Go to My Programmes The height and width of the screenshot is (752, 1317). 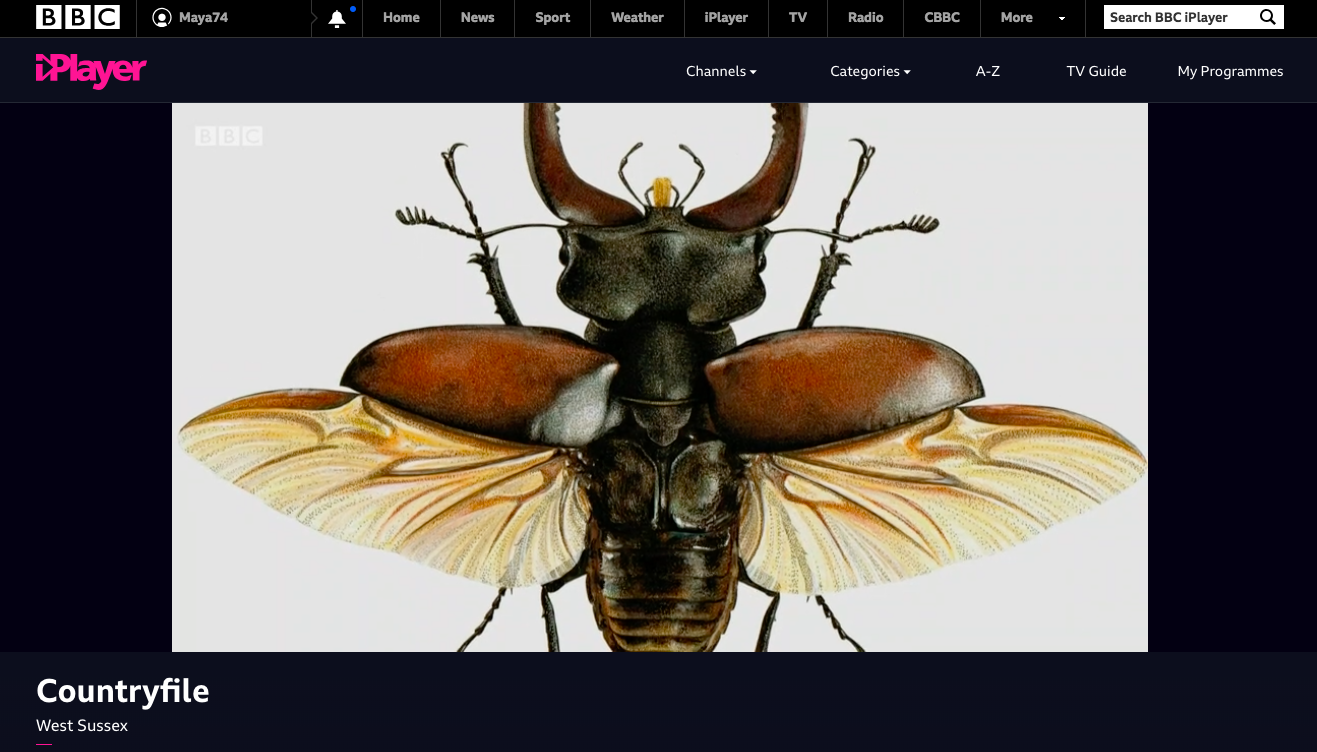coord(1230,71)
